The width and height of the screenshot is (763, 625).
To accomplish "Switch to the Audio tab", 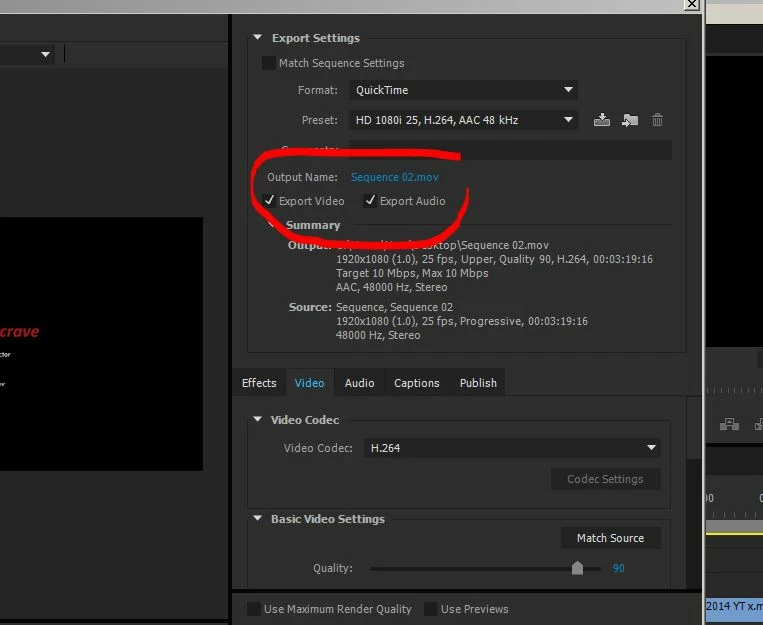I will point(359,383).
